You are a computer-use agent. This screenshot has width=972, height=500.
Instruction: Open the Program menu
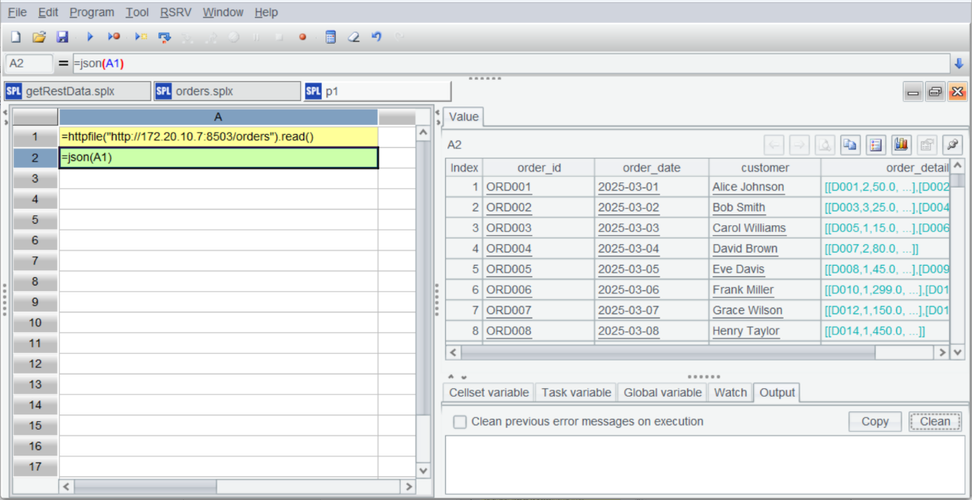tap(92, 12)
